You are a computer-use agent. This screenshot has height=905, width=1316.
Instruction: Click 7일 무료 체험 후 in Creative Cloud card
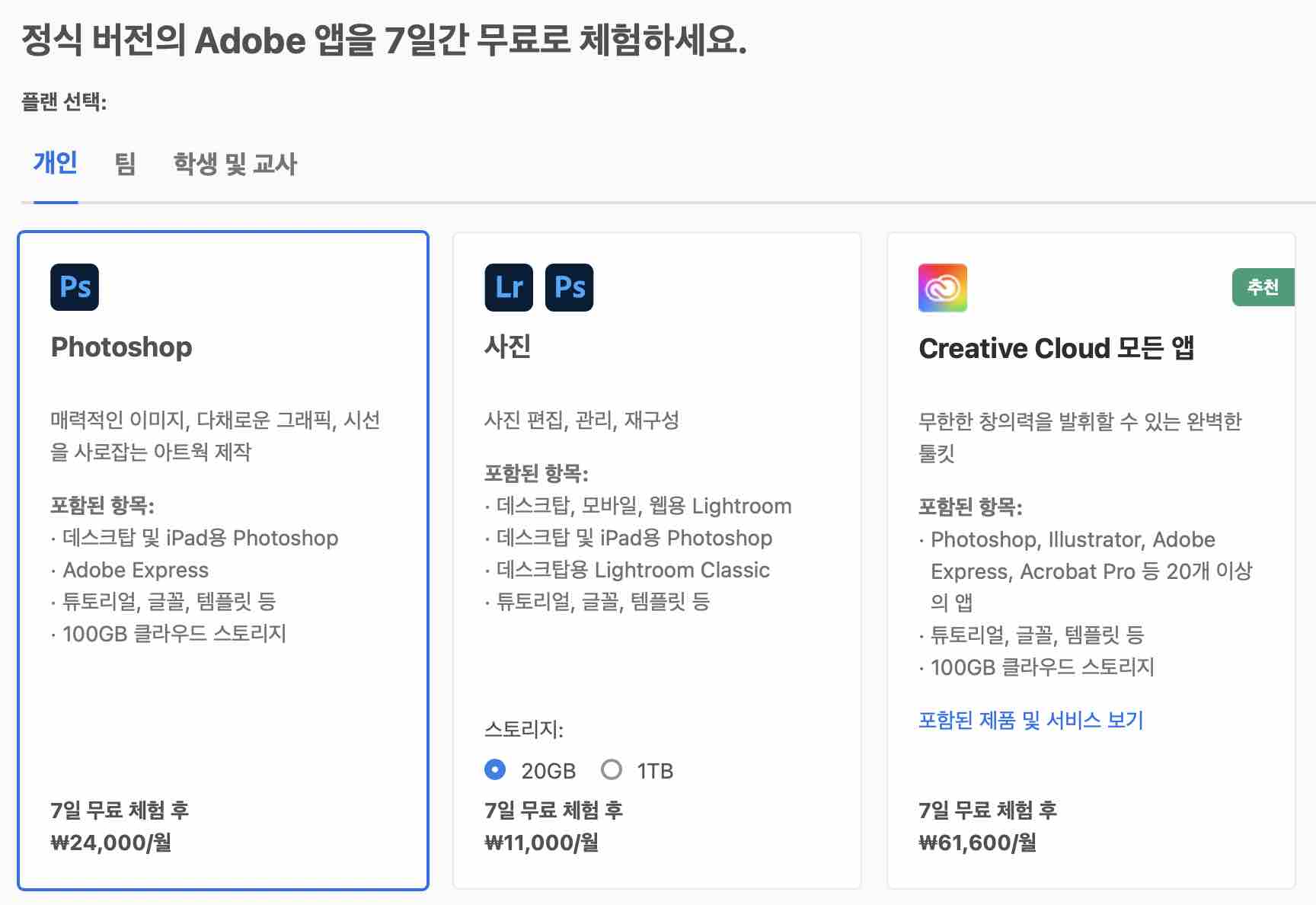pyautogui.click(x=988, y=810)
